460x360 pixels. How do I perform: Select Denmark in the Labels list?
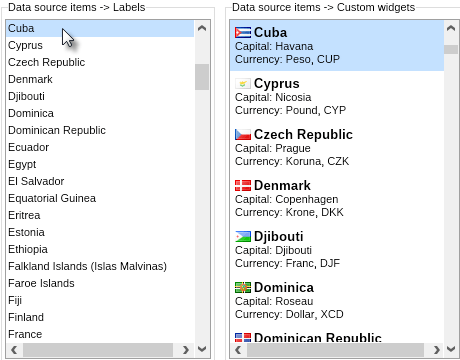coord(100,79)
